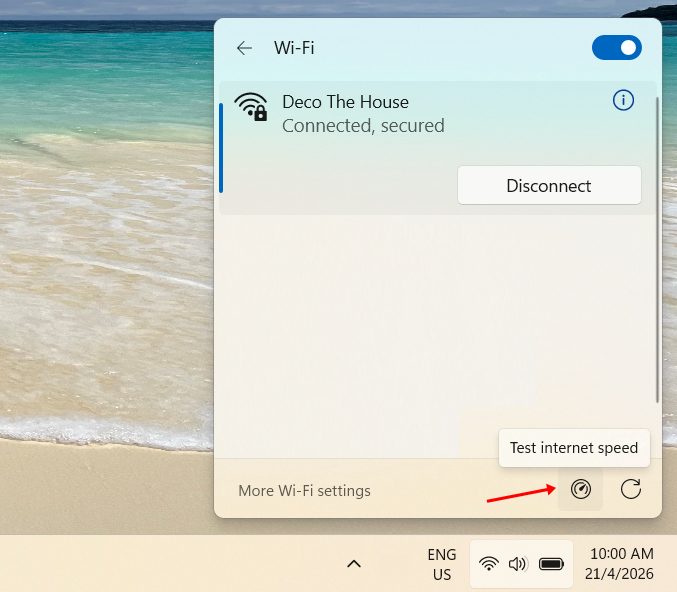Open properties via the info icon
Screen dimensions: 677x592
click(x=623, y=100)
